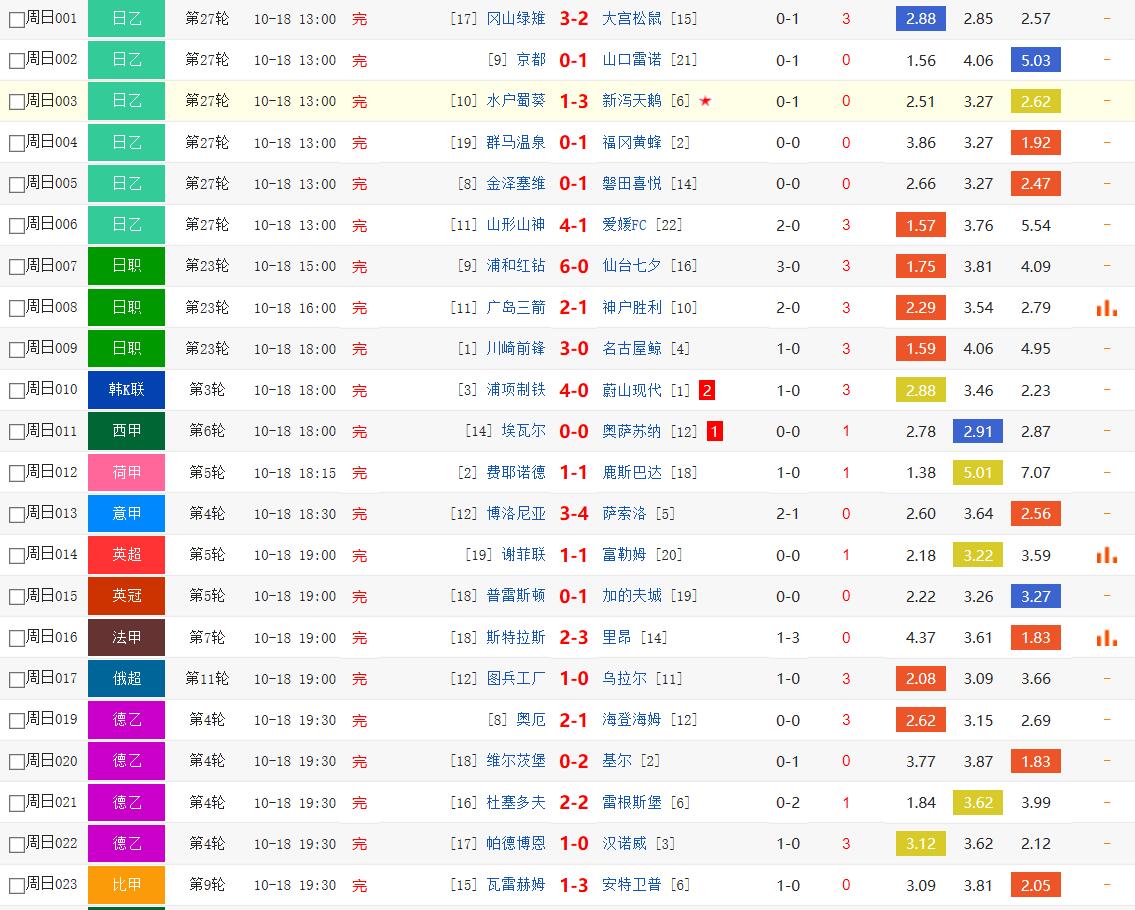Click highlighted blue odds 2.88 in row 周日001

coord(921,19)
